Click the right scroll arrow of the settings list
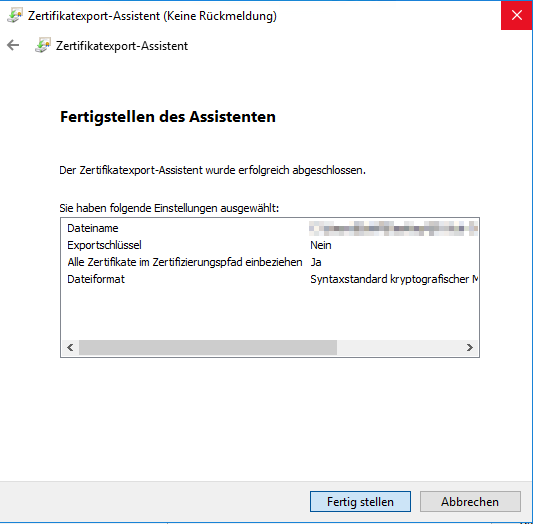 469,347
